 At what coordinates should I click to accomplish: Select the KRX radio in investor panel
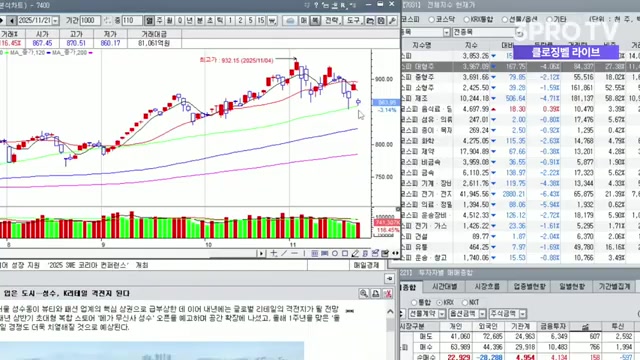pyautogui.click(x=440, y=302)
